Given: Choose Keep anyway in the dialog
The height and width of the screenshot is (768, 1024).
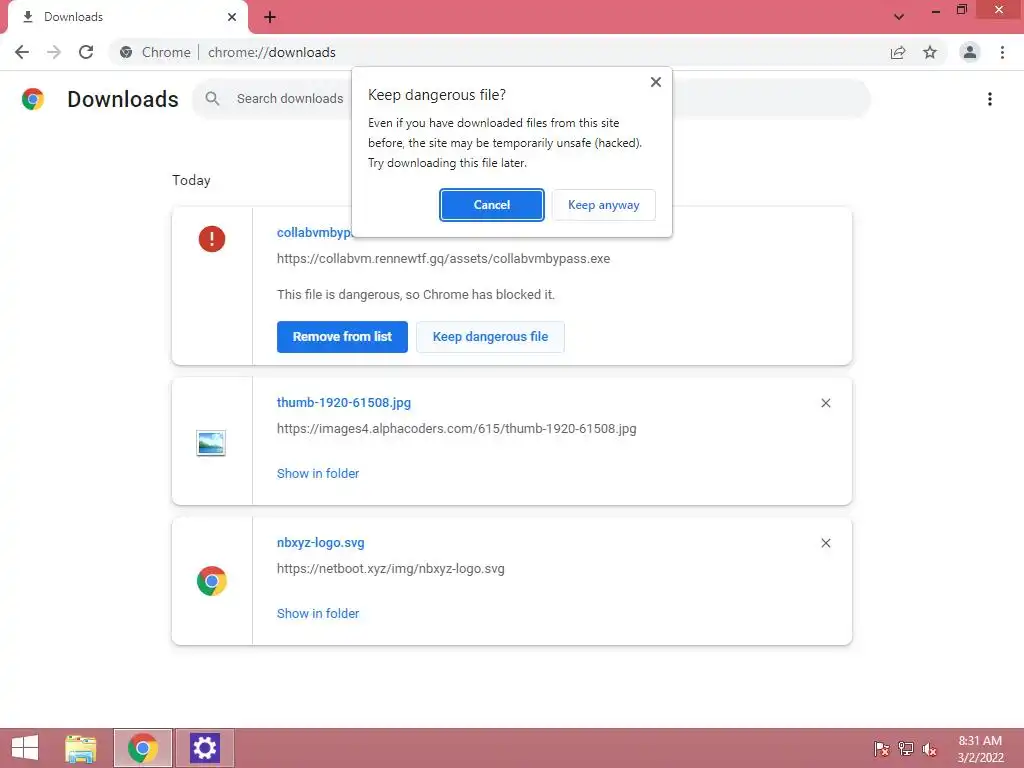Looking at the screenshot, I should pyautogui.click(x=603, y=205).
